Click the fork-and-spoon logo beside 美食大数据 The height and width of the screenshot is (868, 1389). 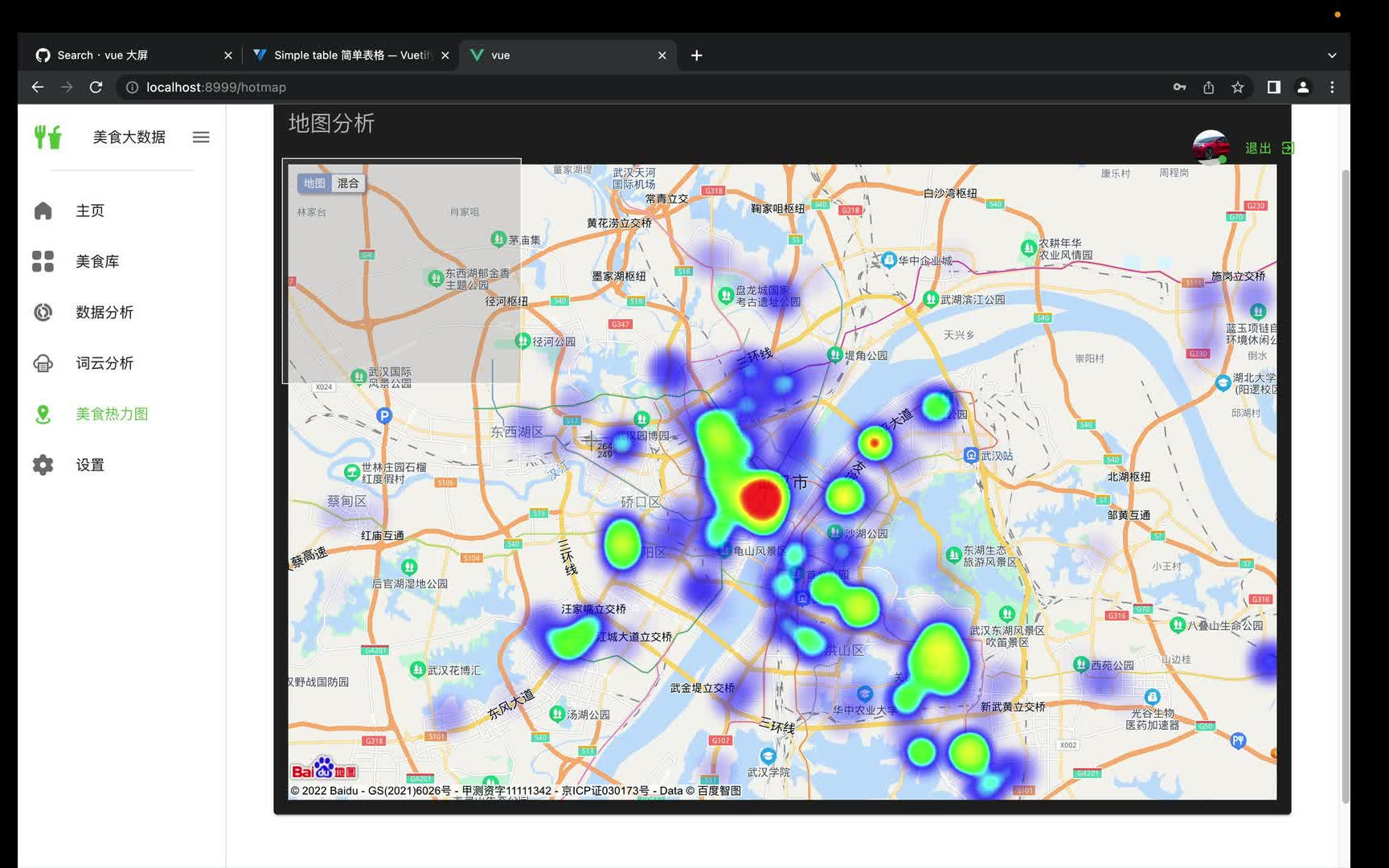(48, 137)
